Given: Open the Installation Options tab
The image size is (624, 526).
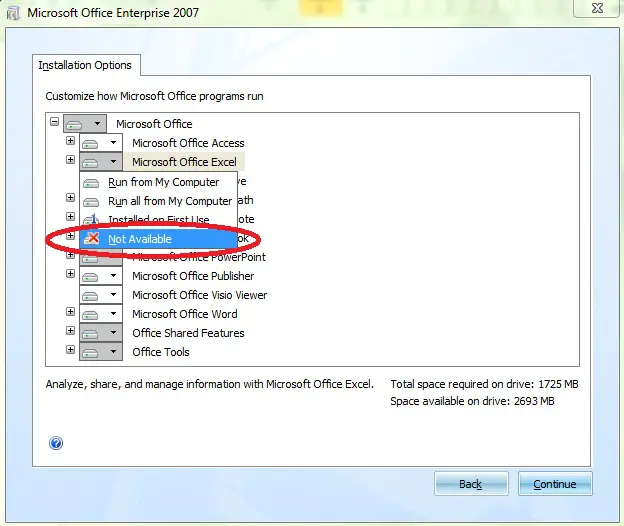Looking at the screenshot, I should click(x=85, y=65).
